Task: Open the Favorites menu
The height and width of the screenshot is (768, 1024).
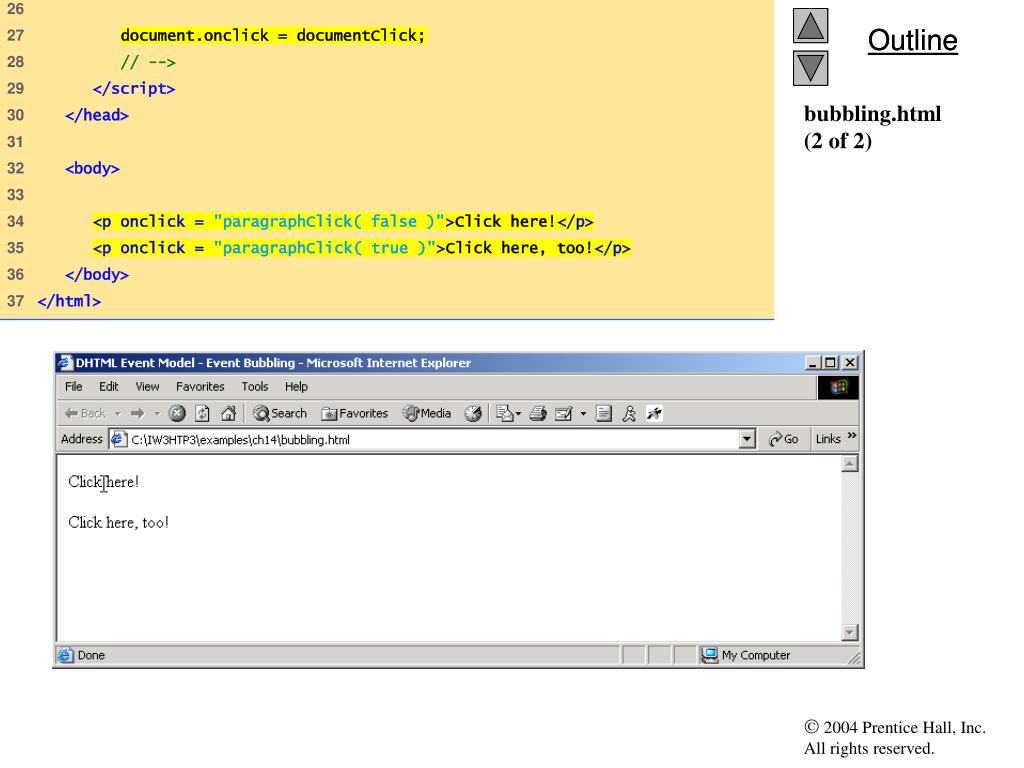Action: tap(200, 387)
